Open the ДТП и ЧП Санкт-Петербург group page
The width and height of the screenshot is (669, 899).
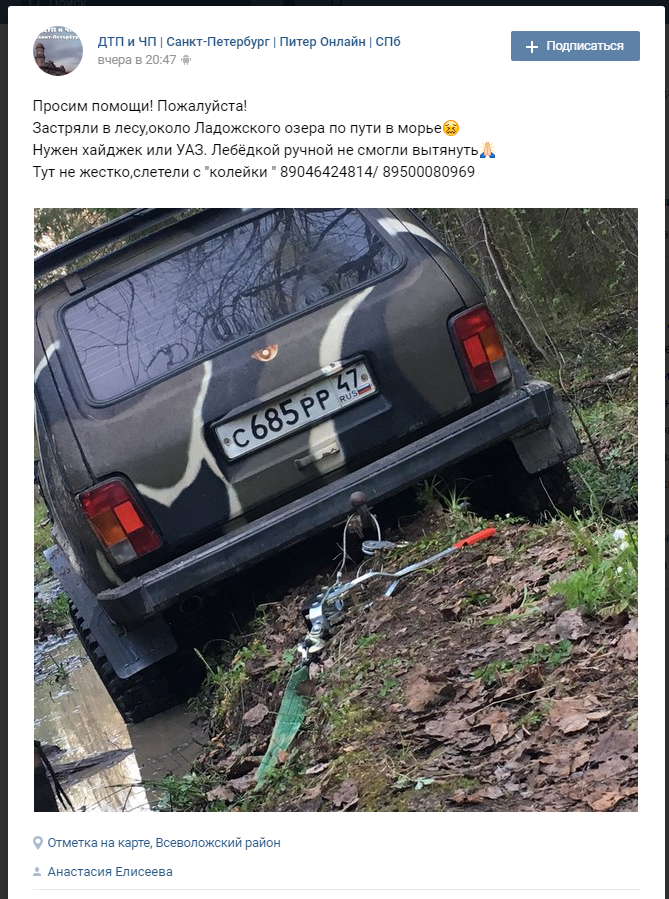tap(249, 42)
